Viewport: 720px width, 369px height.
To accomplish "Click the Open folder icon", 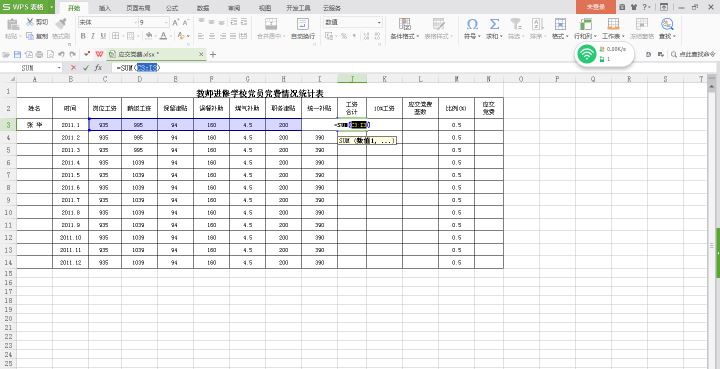I will click(x=6, y=54).
